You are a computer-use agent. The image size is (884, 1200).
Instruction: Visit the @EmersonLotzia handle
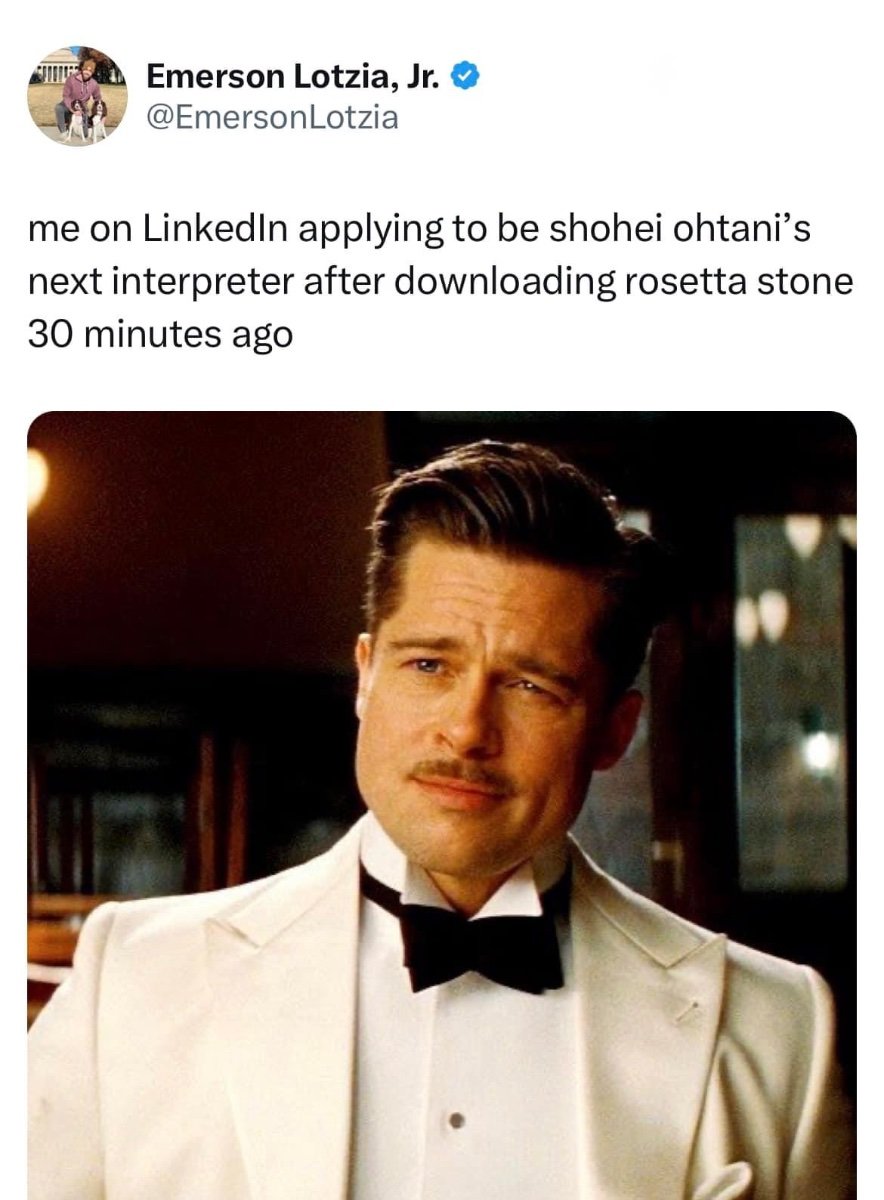pyautogui.click(x=272, y=117)
